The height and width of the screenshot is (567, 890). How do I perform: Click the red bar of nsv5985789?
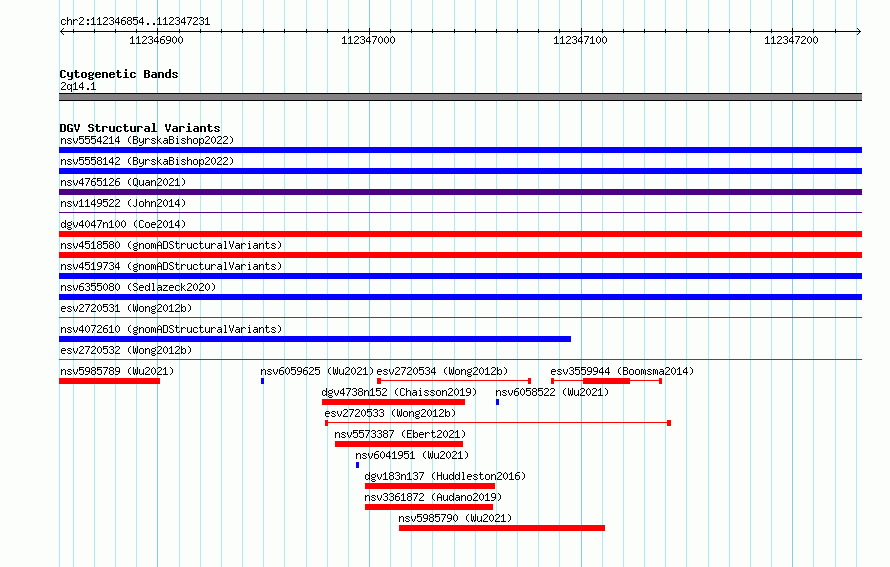110,381
